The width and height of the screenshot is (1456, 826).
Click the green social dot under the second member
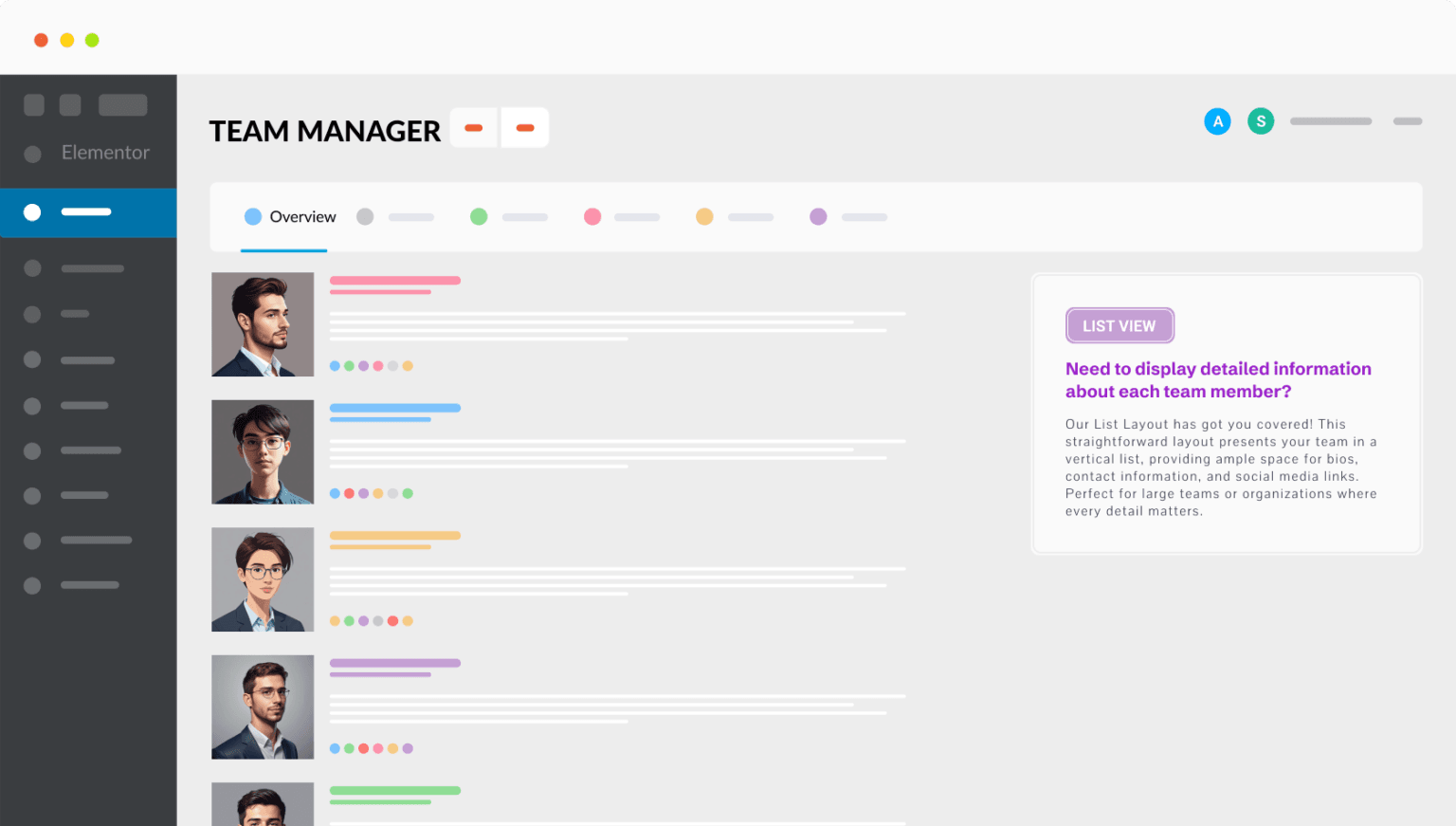(409, 493)
